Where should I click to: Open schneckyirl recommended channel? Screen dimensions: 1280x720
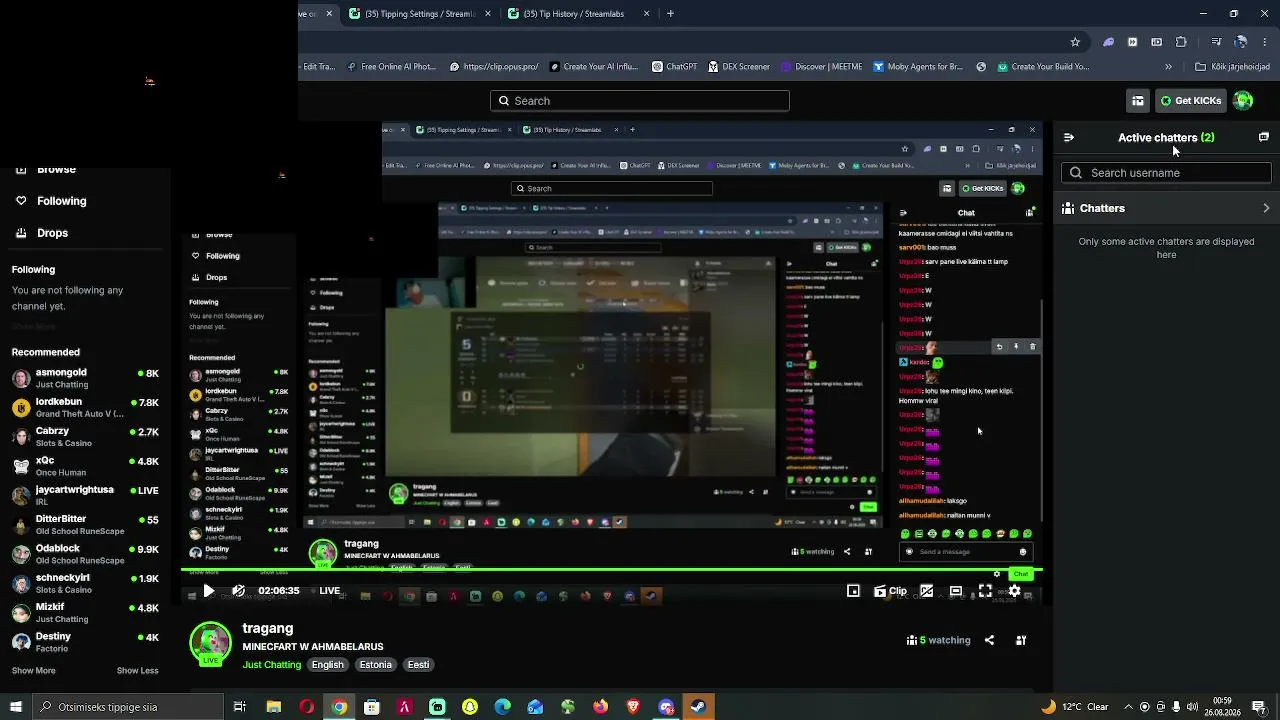pos(85,583)
